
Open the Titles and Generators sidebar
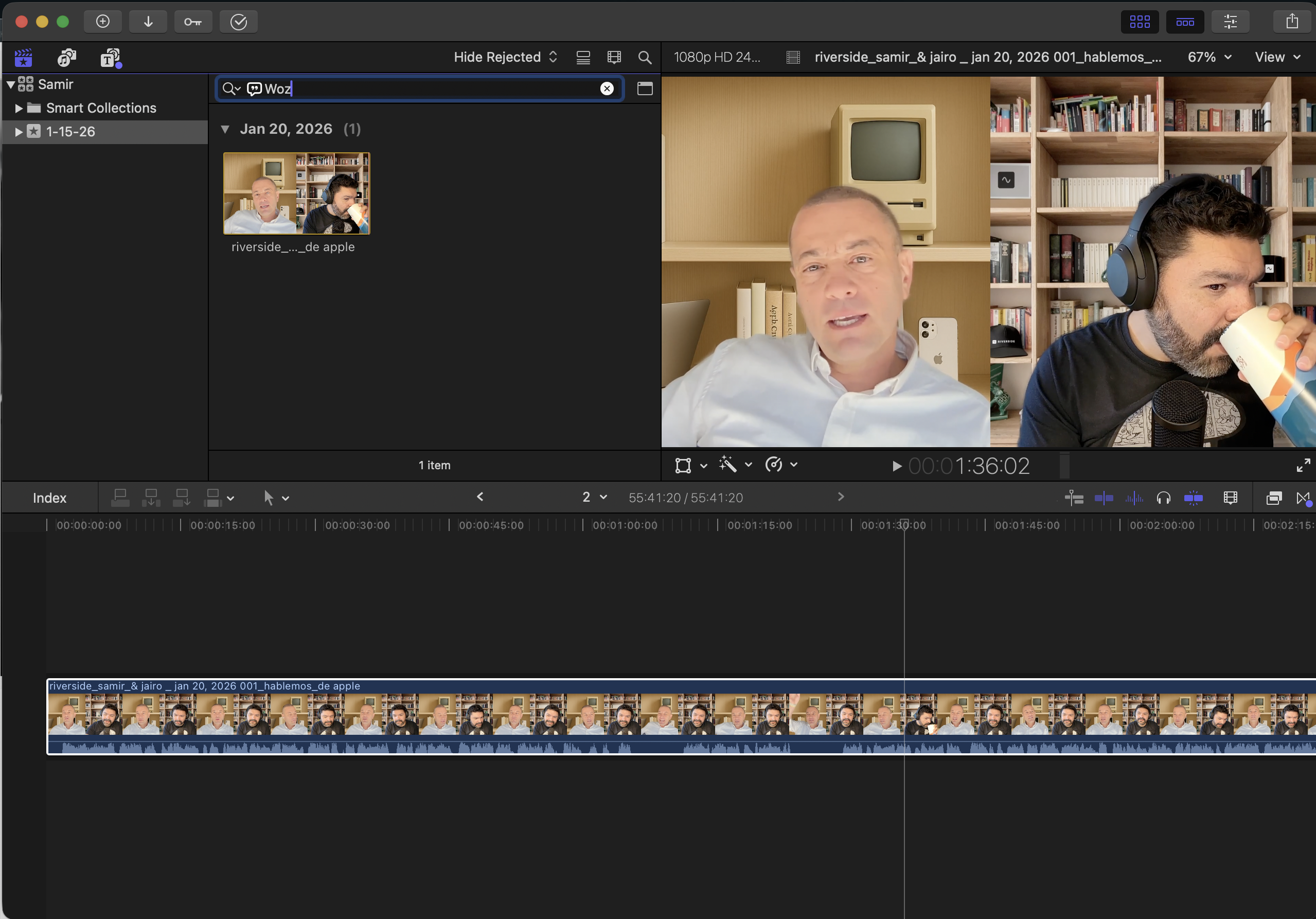110,57
